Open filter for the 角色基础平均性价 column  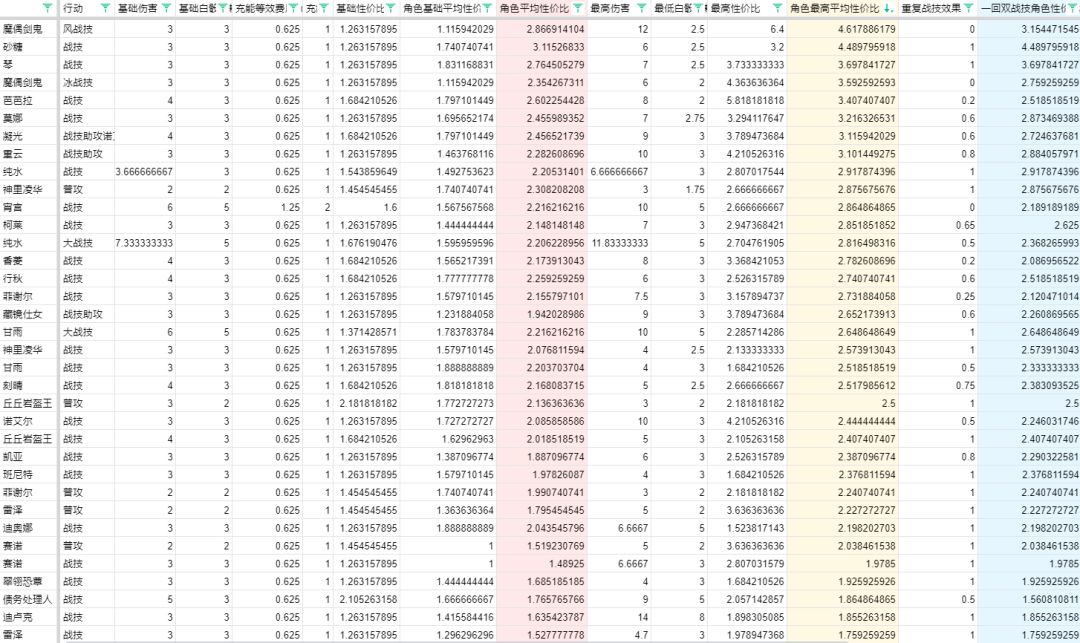(x=487, y=8)
